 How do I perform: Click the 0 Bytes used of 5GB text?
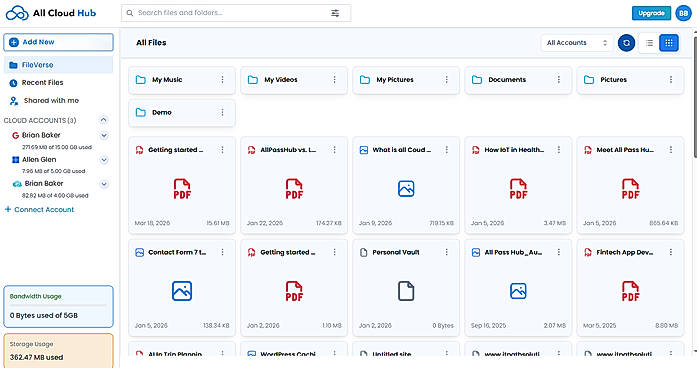tap(44, 316)
